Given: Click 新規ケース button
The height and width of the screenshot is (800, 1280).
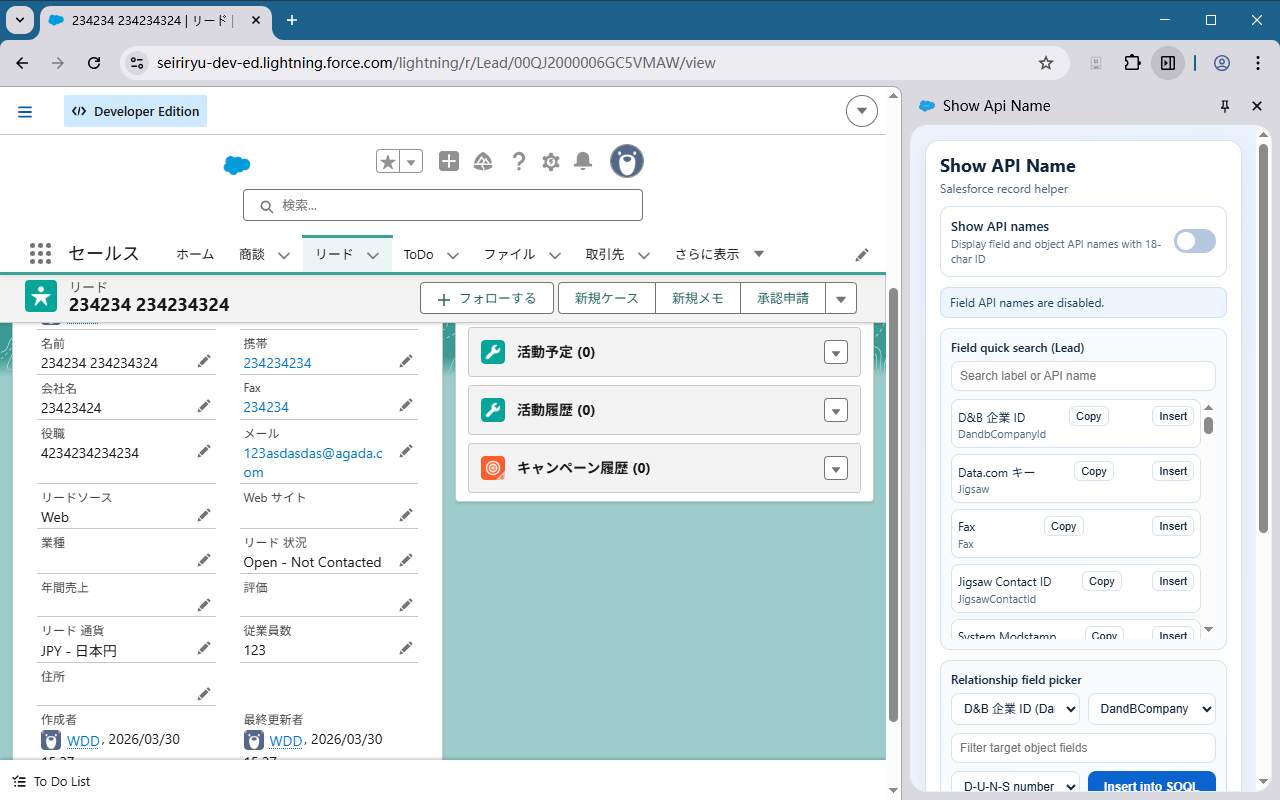Looking at the screenshot, I should tap(607, 298).
